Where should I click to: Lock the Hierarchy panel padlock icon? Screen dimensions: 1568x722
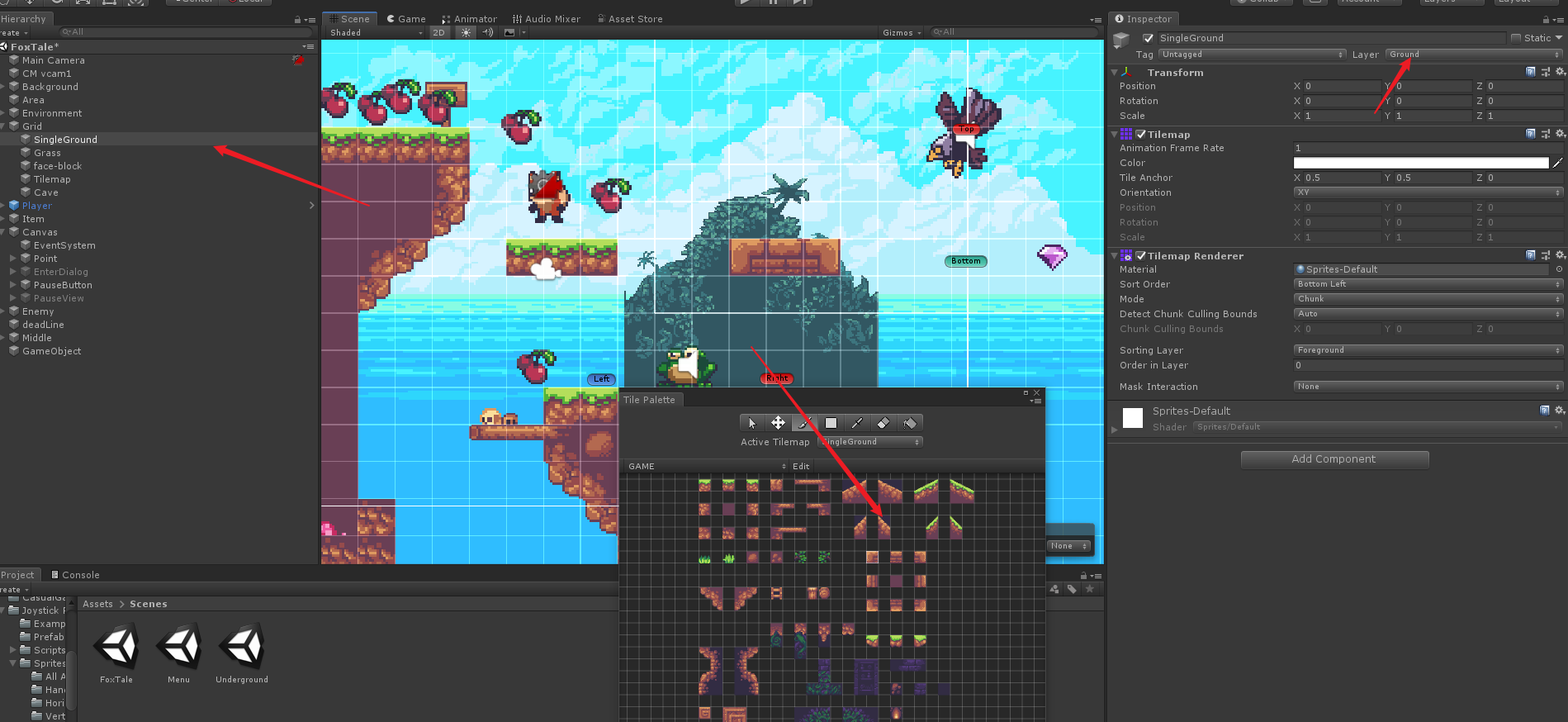tap(297, 20)
